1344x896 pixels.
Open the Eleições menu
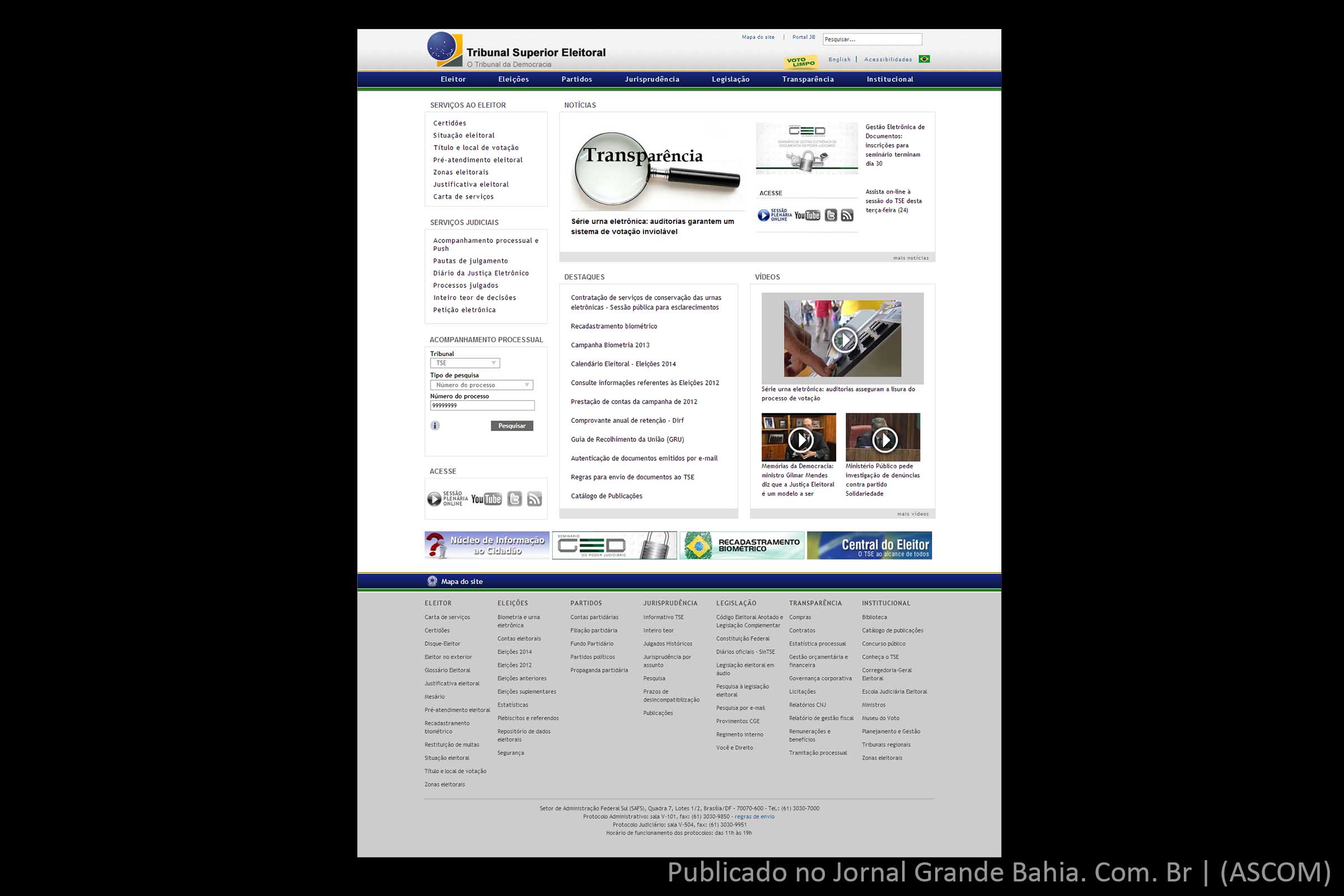point(514,80)
